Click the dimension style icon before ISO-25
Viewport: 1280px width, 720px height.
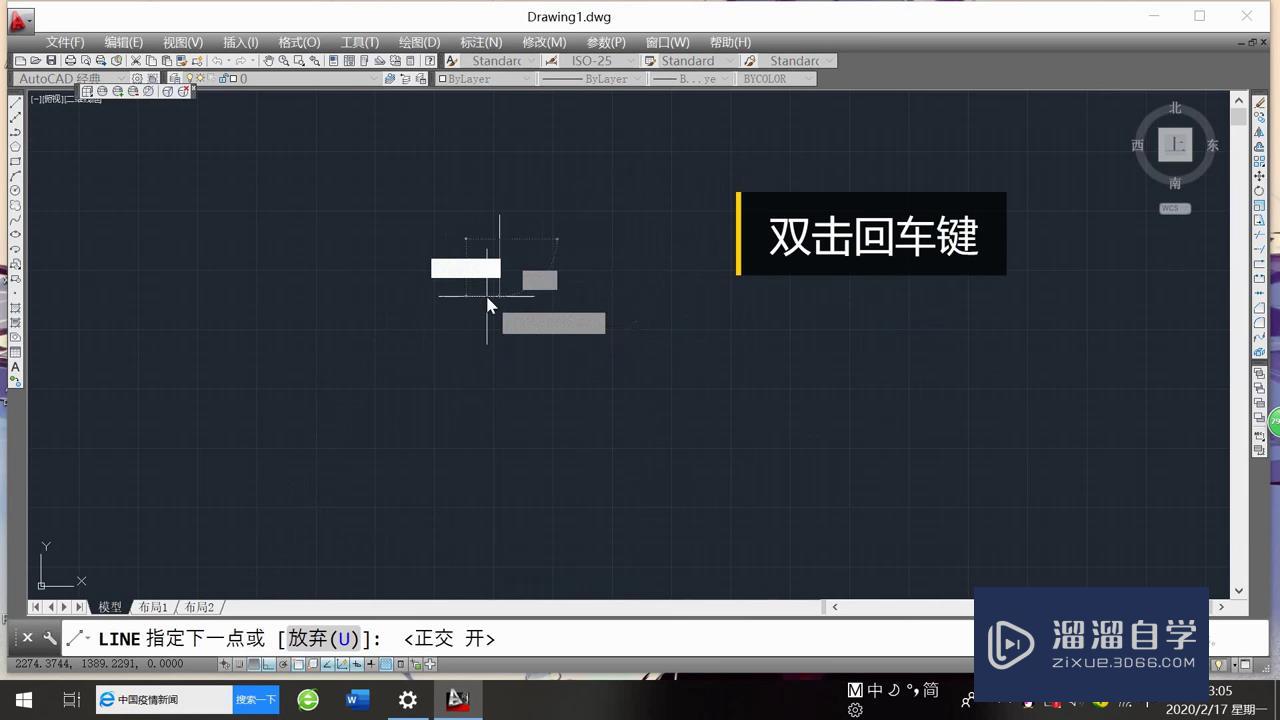[551, 61]
